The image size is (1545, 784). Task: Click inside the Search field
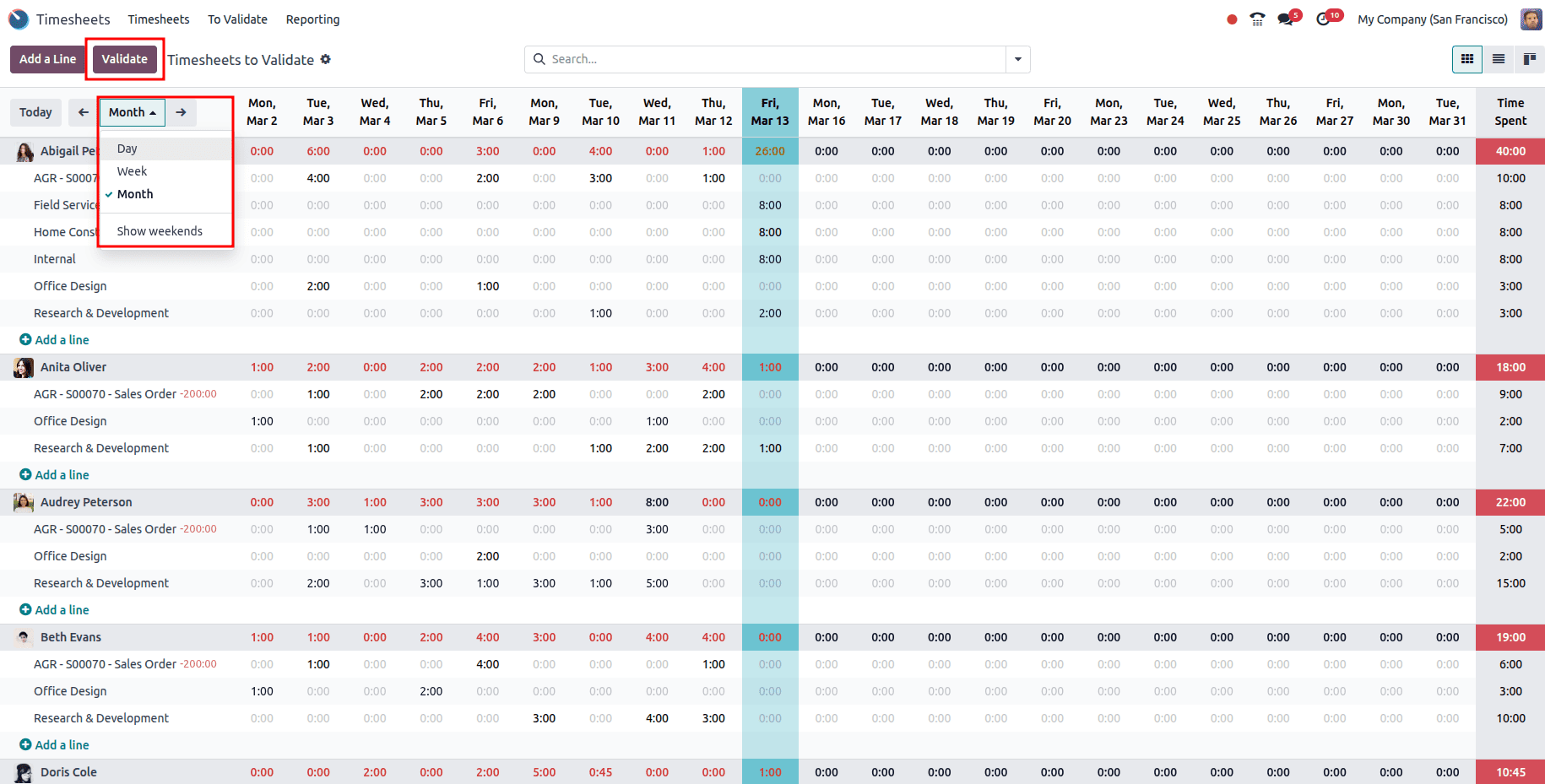[x=760, y=59]
